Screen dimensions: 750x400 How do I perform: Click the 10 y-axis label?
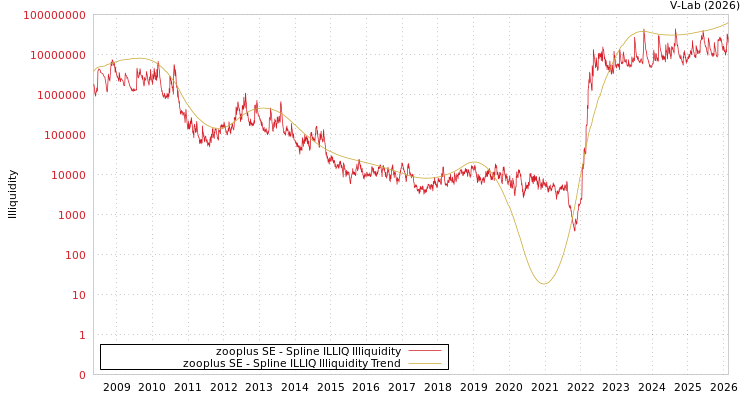coord(79,295)
